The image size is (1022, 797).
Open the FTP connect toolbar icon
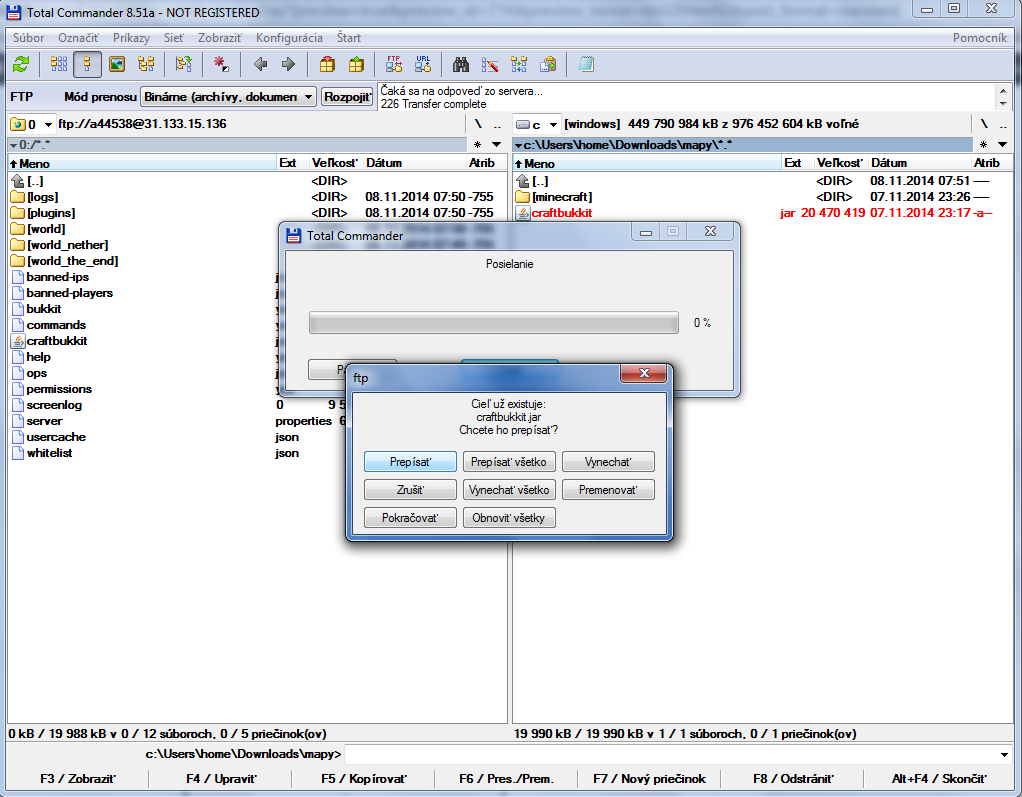tap(394, 64)
